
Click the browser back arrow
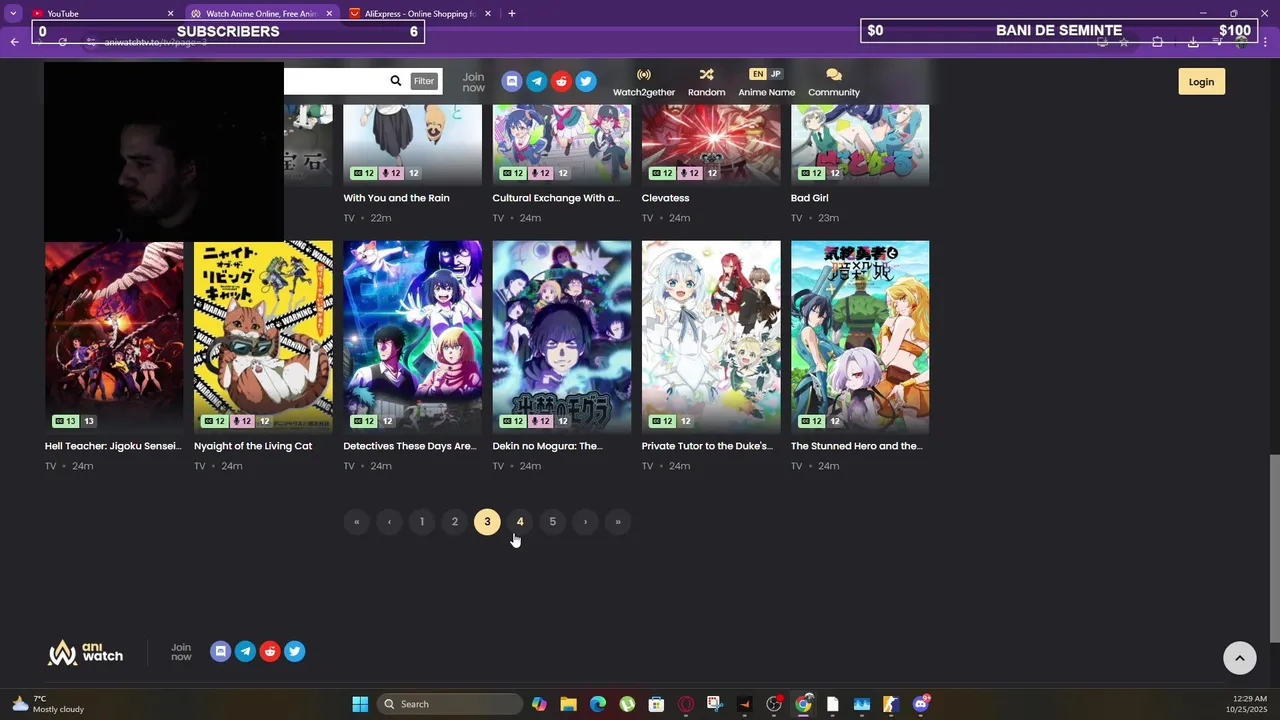point(14,42)
